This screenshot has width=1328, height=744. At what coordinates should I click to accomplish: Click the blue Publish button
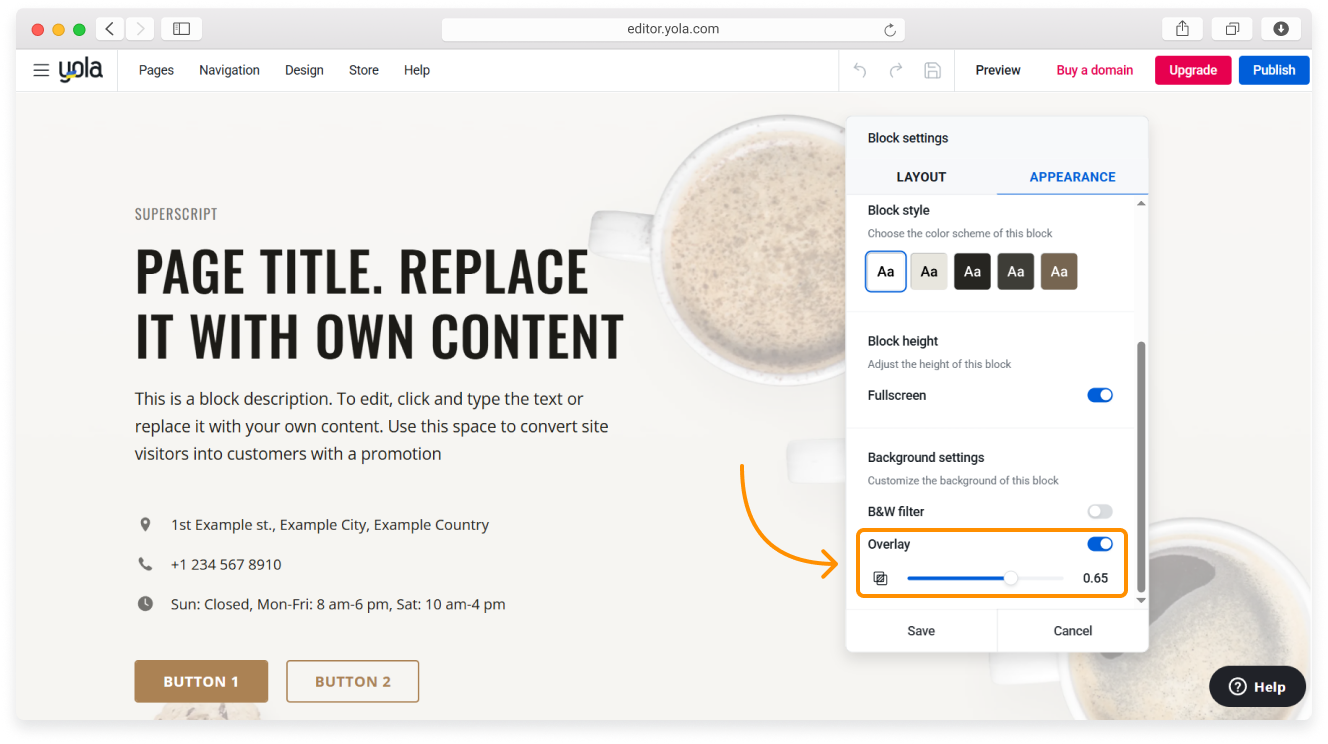coord(1273,70)
